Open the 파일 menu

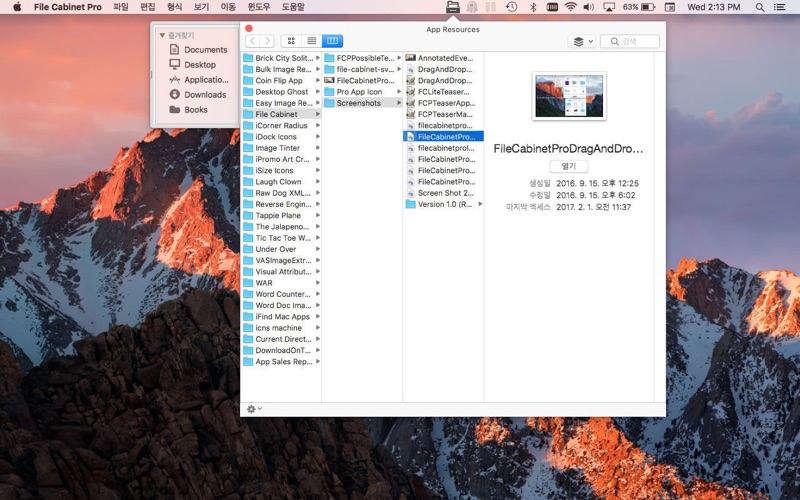pos(121,7)
